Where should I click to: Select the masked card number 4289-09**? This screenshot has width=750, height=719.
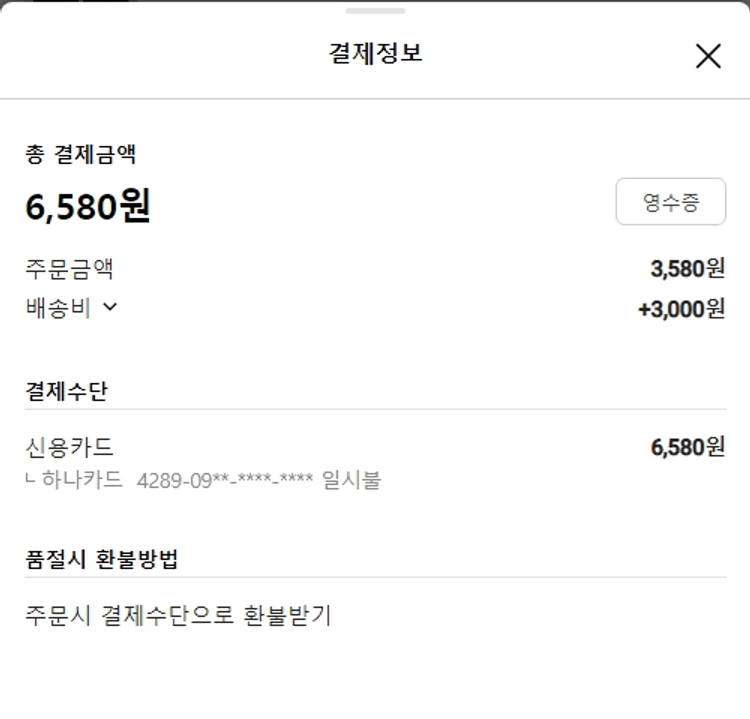point(225,481)
